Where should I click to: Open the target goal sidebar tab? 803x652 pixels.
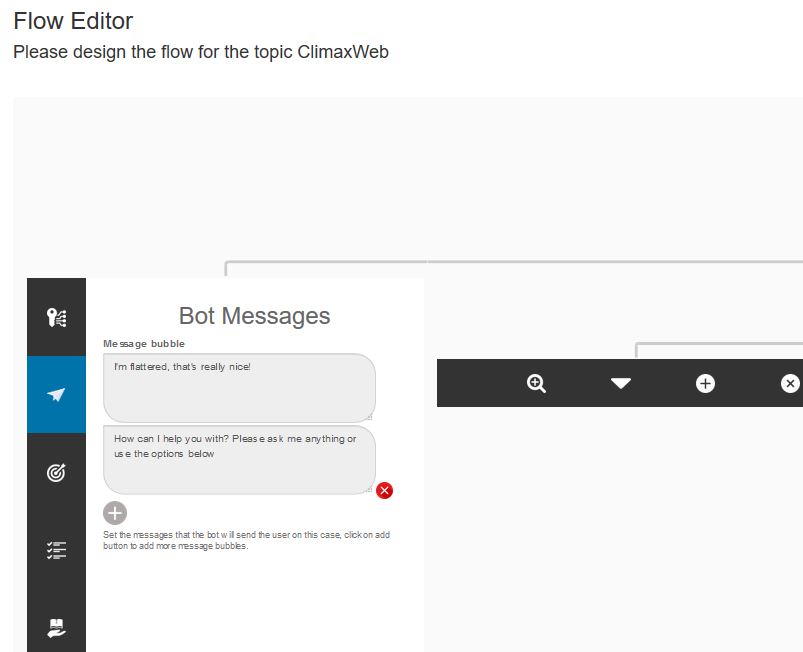click(56, 472)
